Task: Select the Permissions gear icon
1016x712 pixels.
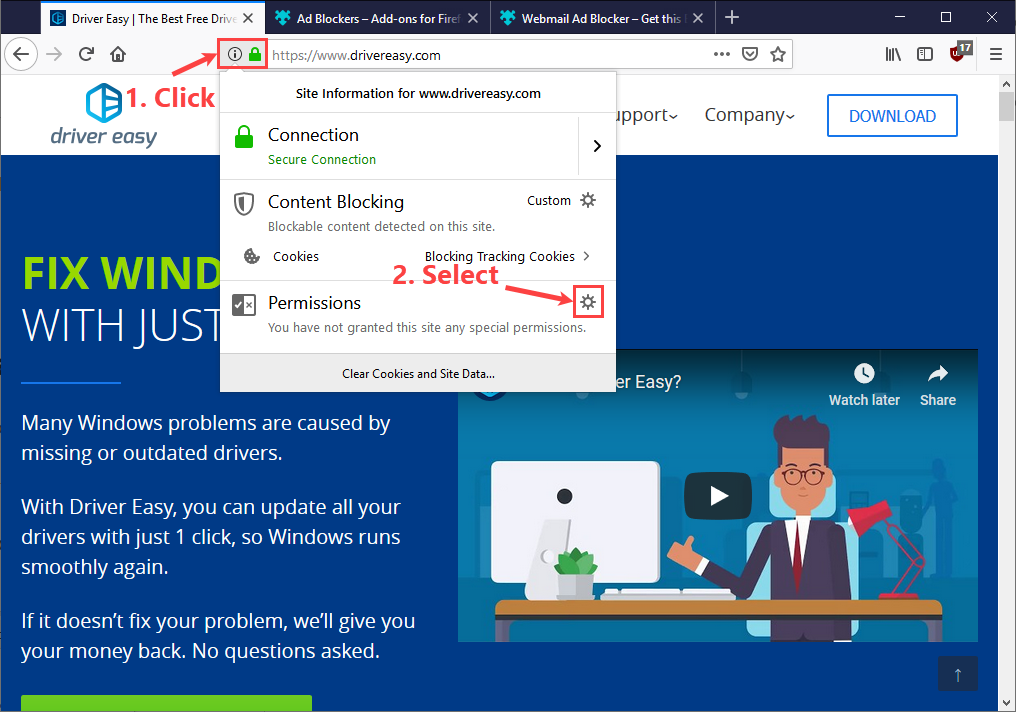Action: (589, 300)
